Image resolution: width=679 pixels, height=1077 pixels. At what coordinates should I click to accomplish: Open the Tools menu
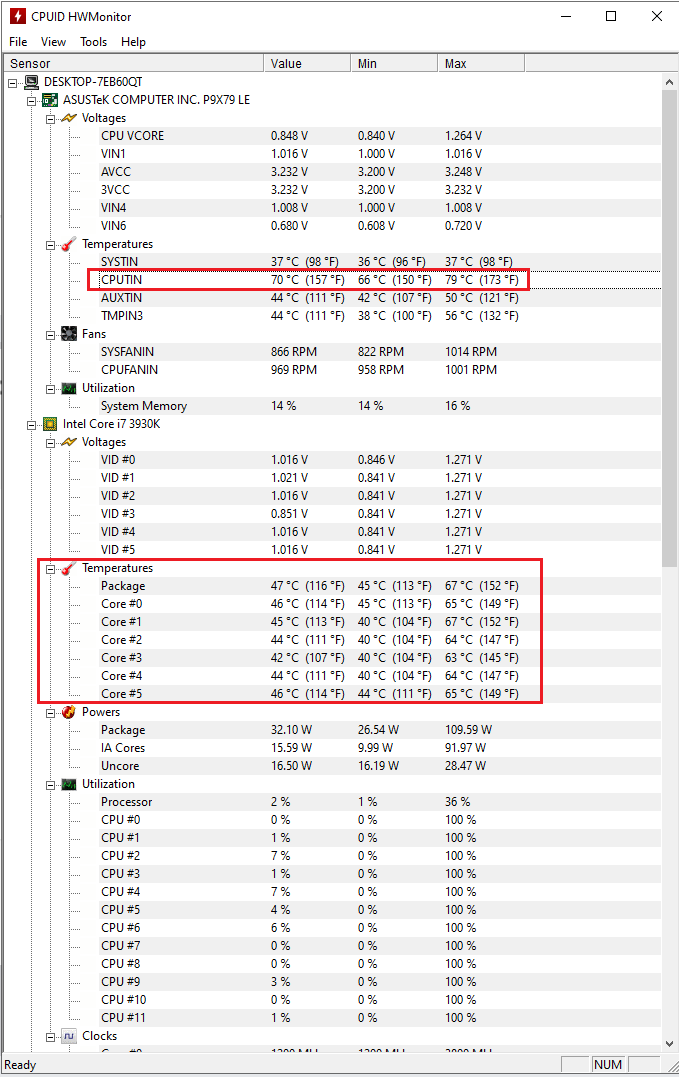(x=93, y=42)
